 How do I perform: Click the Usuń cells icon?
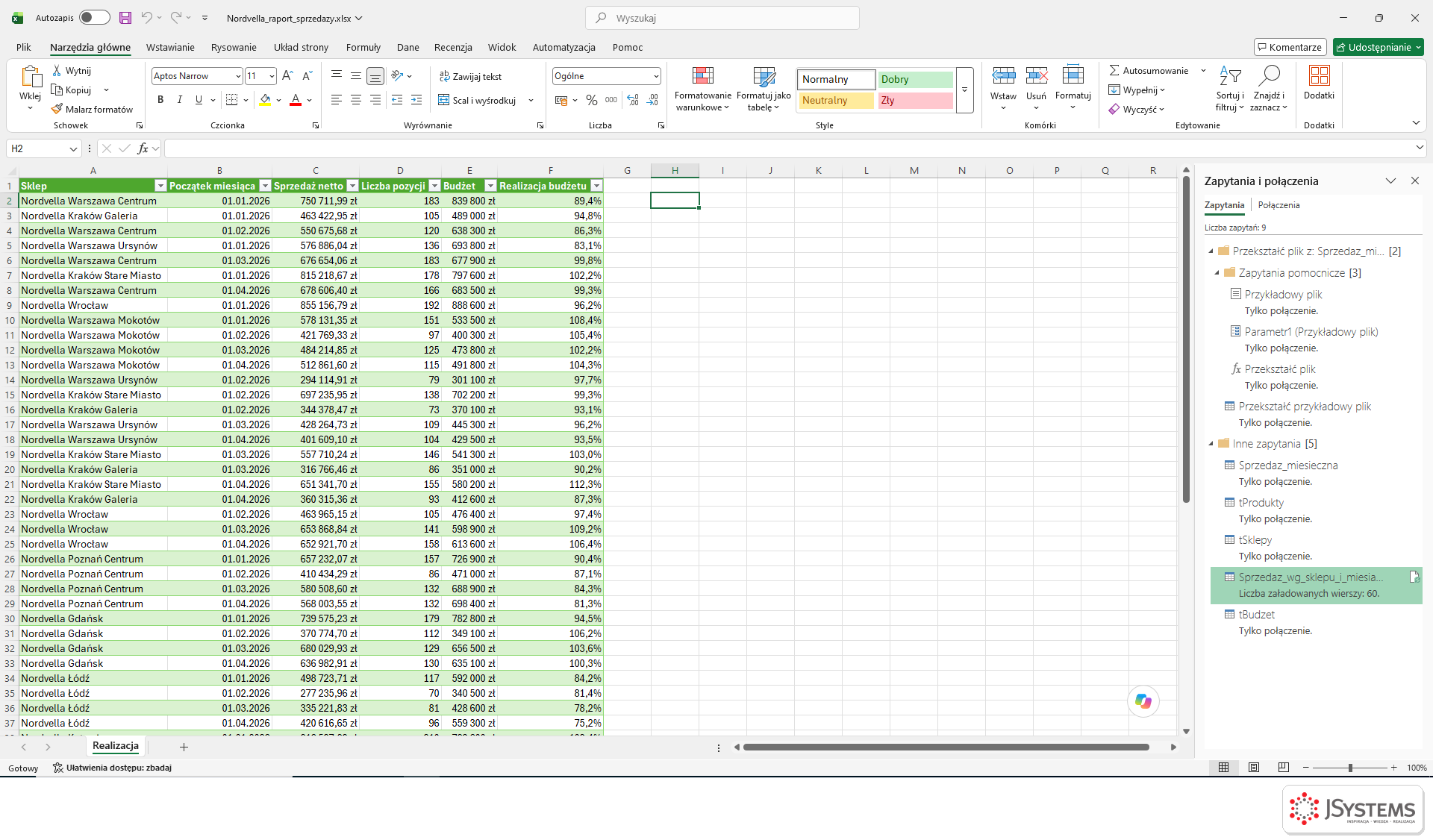(x=1036, y=75)
